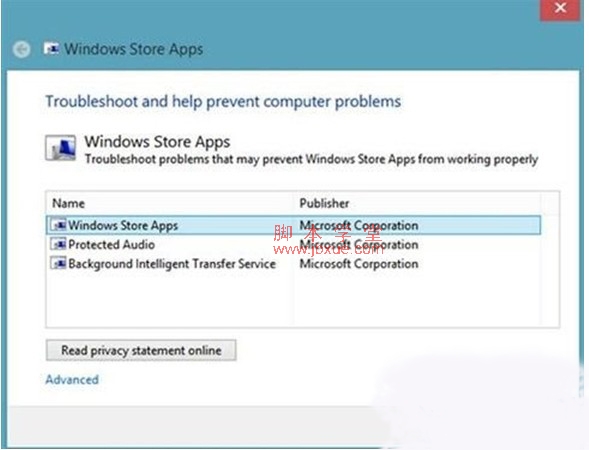Click Microsoft Corporation in the Windows Store Apps row
Viewport: 589px width, 450px height.
359,225
